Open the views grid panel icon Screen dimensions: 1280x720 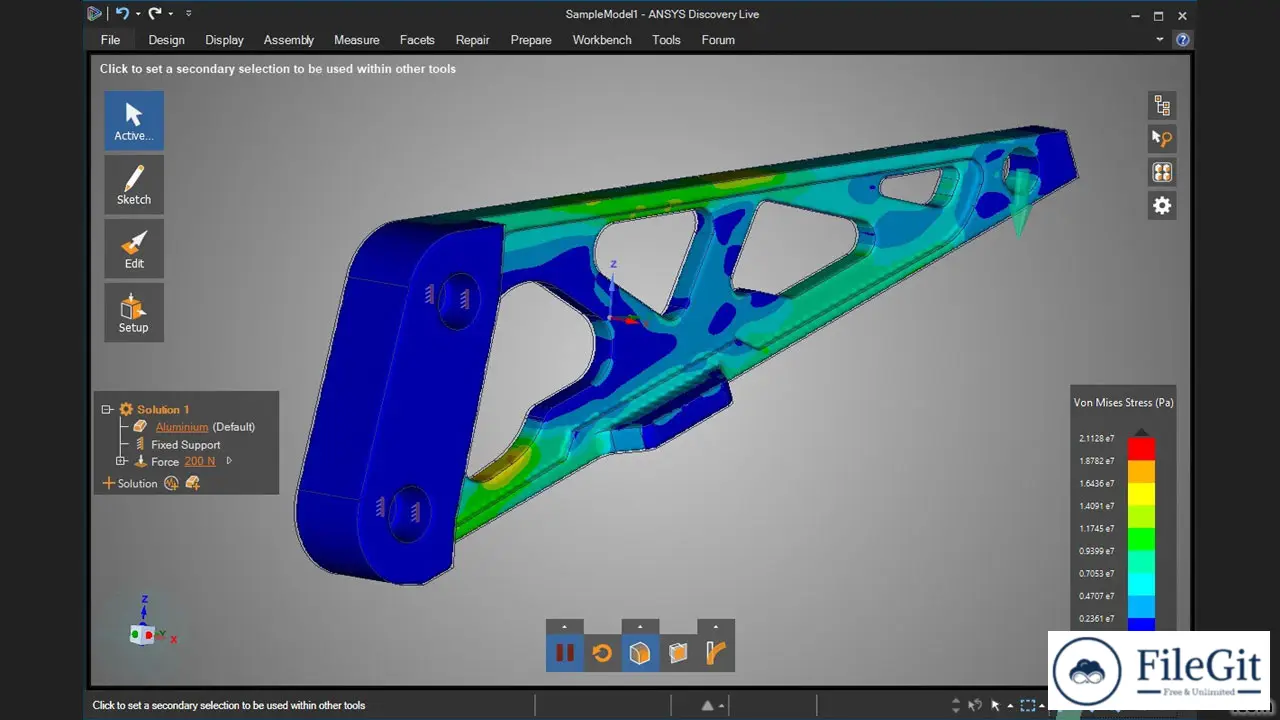pyautogui.click(x=1162, y=172)
